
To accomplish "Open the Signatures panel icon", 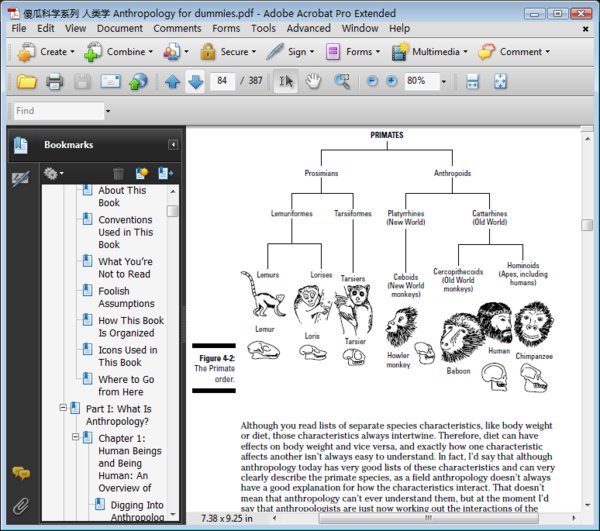I will pyautogui.click(x=20, y=179).
